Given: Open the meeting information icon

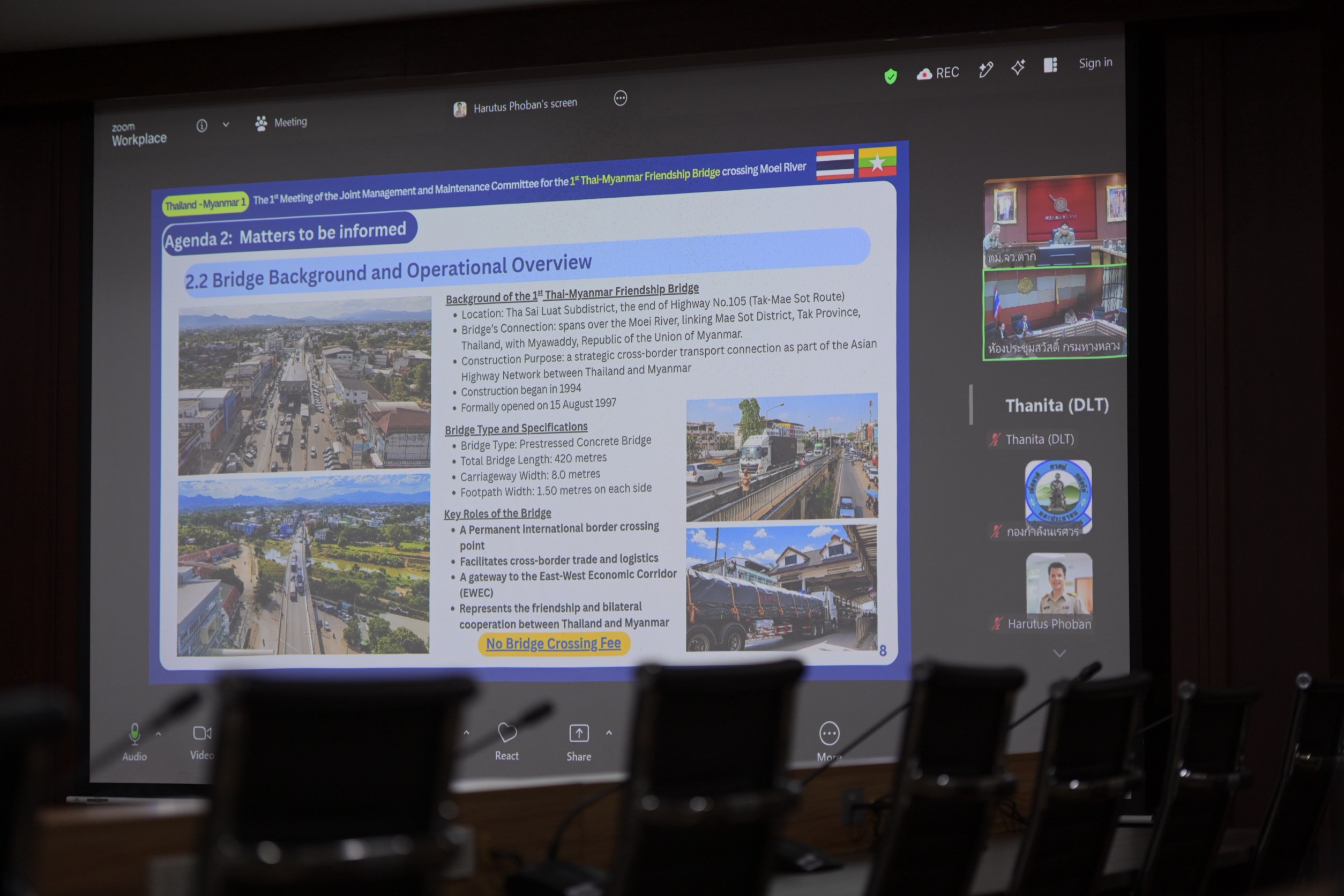Looking at the screenshot, I should pos(201,126).
